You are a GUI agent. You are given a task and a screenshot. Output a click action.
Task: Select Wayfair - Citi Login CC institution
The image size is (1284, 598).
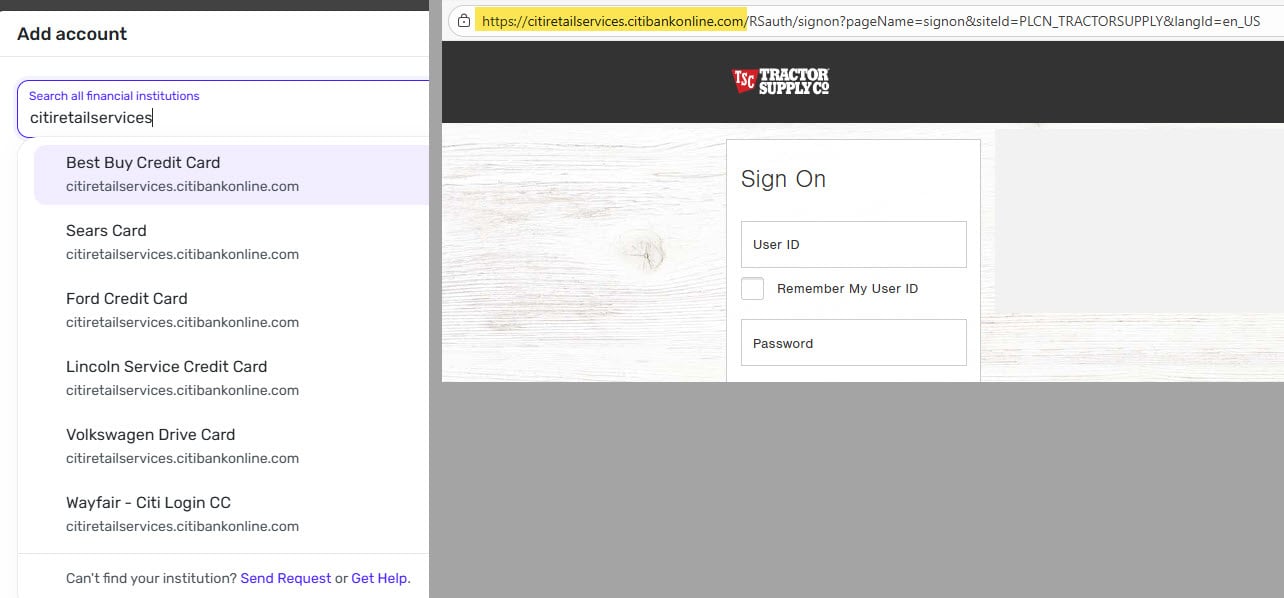click(x=232, y=514)
